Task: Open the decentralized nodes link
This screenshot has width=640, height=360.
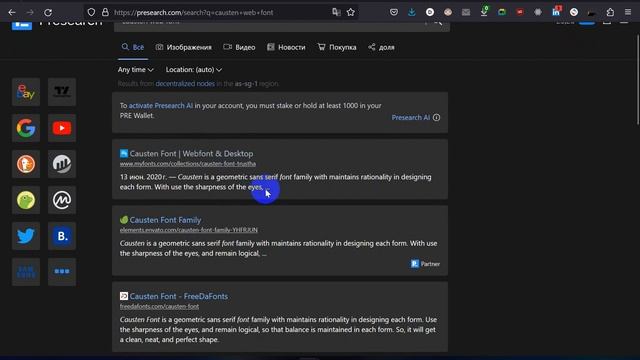Action: point(185,84)
